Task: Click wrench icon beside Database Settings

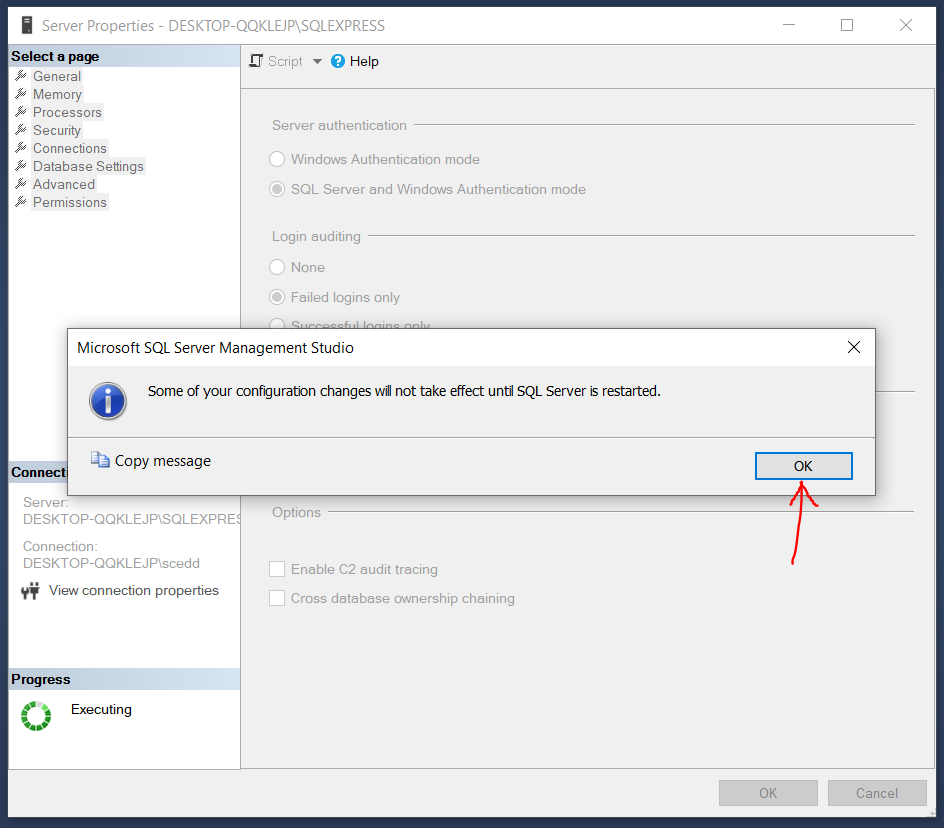Action: click(20, 166)
